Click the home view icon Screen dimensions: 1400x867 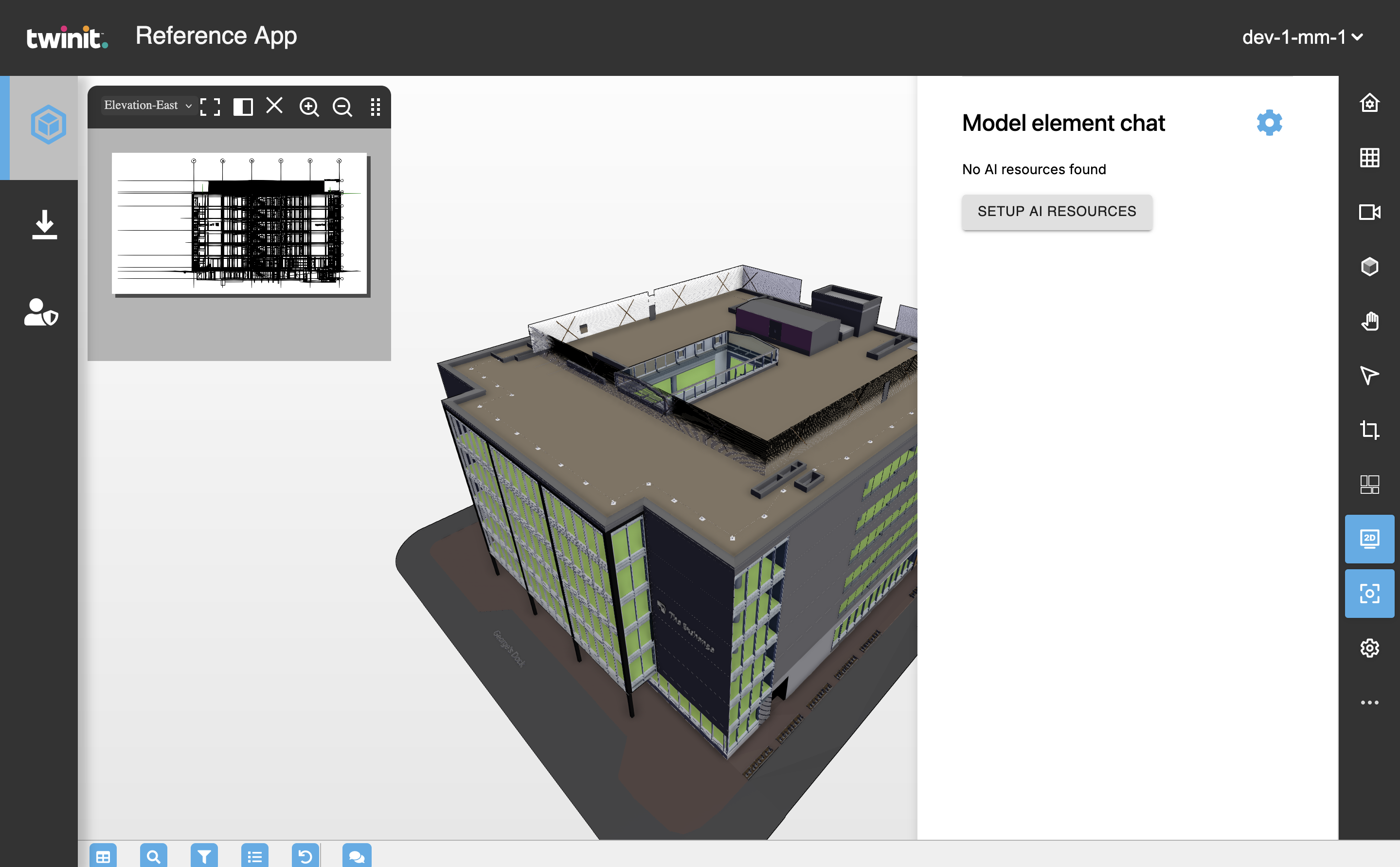pos(1369,103)
